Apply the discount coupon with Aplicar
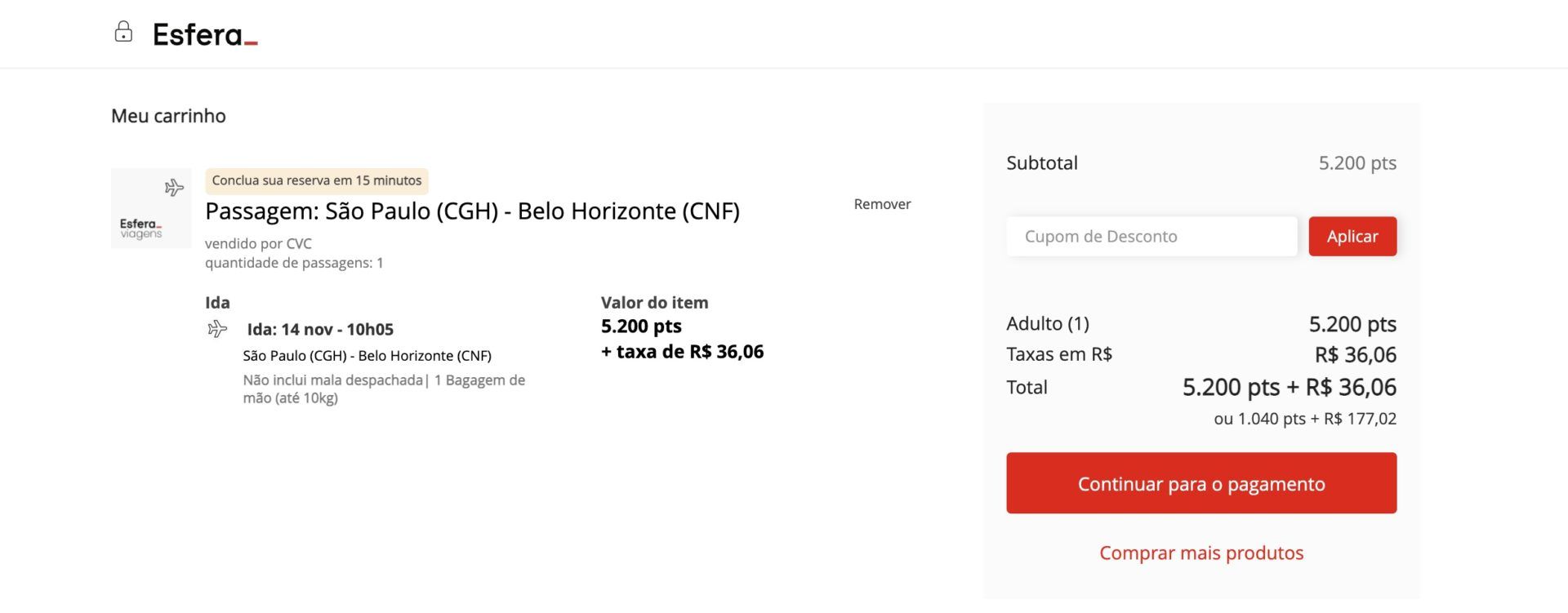Viewport: 1568px width, 613px height. coord(1352,237)
